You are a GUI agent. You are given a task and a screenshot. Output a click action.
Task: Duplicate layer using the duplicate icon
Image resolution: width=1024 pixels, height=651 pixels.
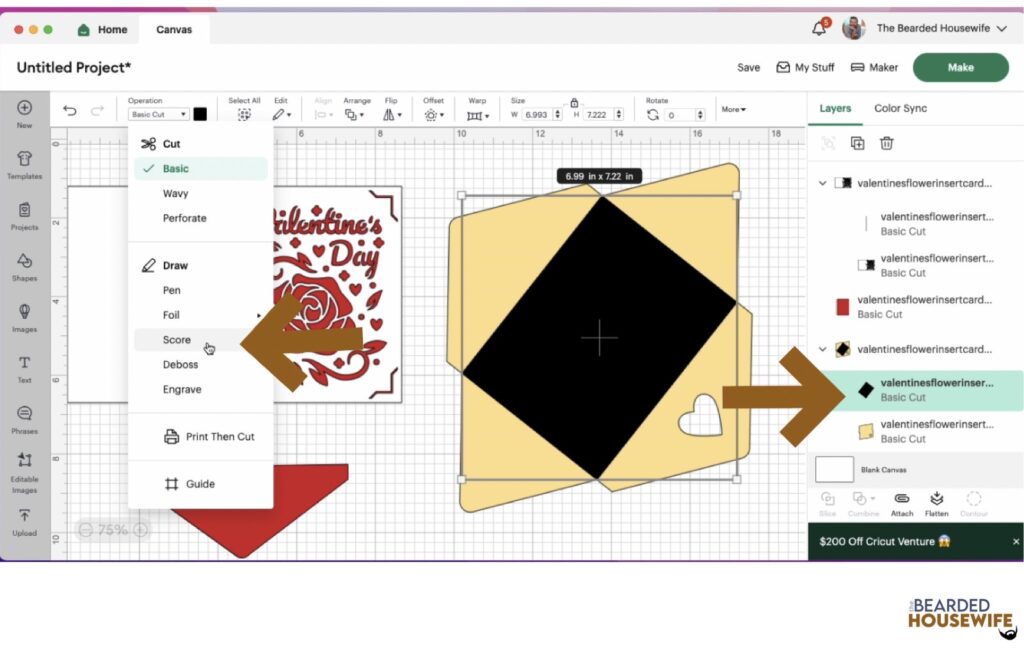[857, 143]
